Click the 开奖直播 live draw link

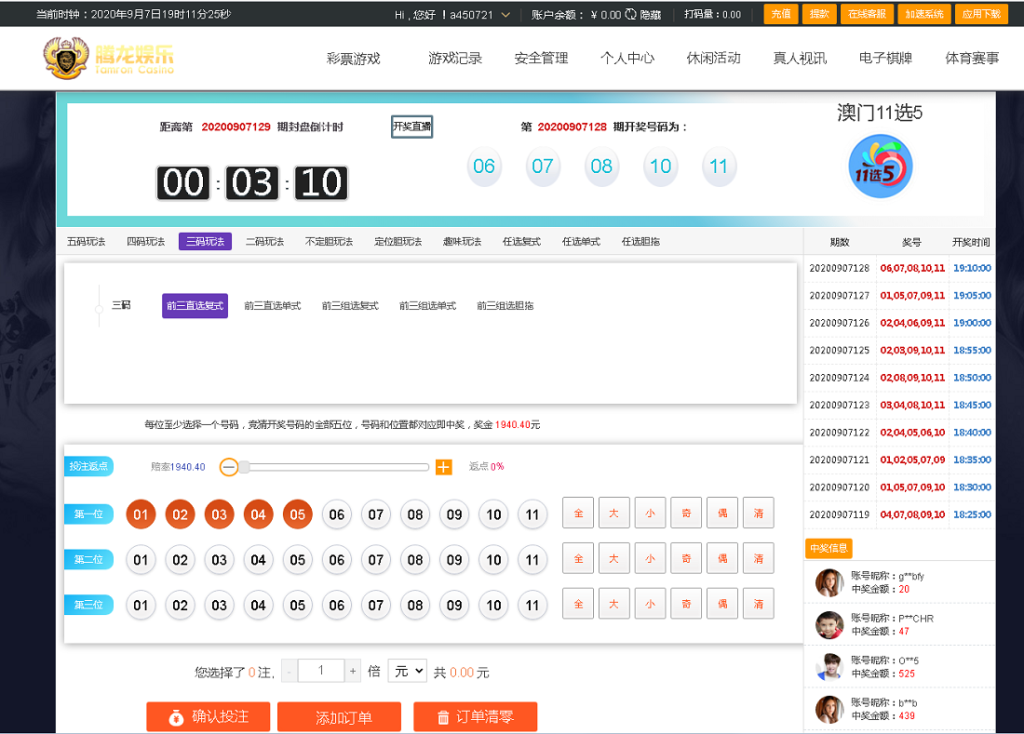pyautogui.click(x=411, y=128)
